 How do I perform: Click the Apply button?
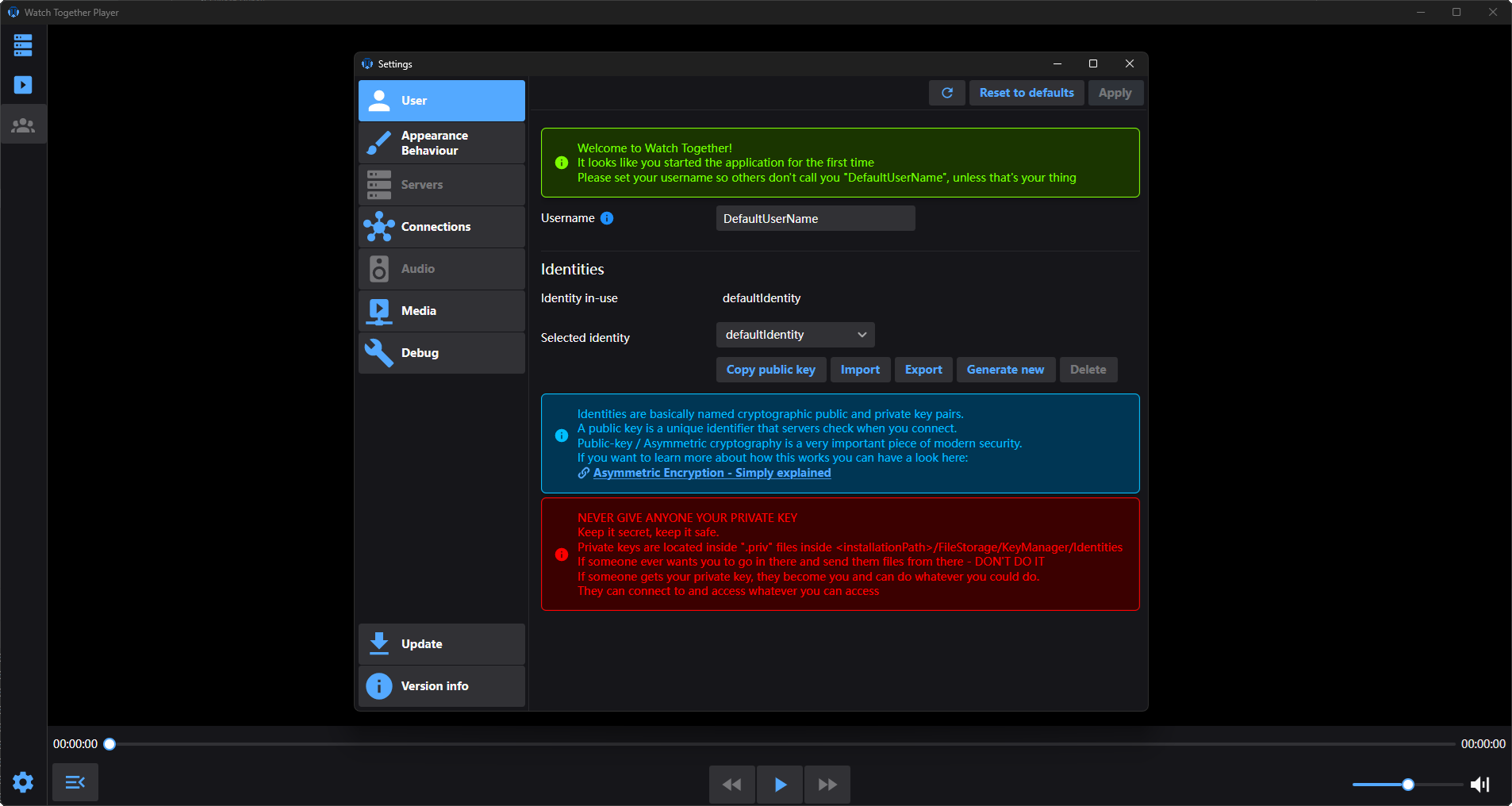pyautogui.click(x=1115, y=93)
